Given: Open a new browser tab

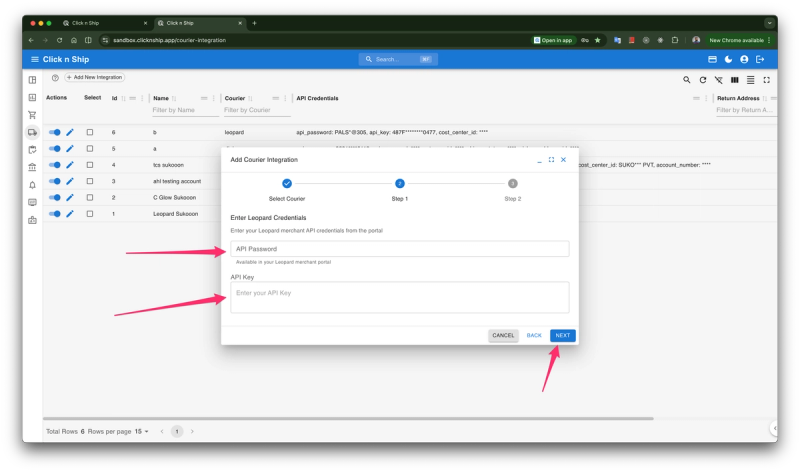Looking at the screenshot, I should [x=254, y=23].
